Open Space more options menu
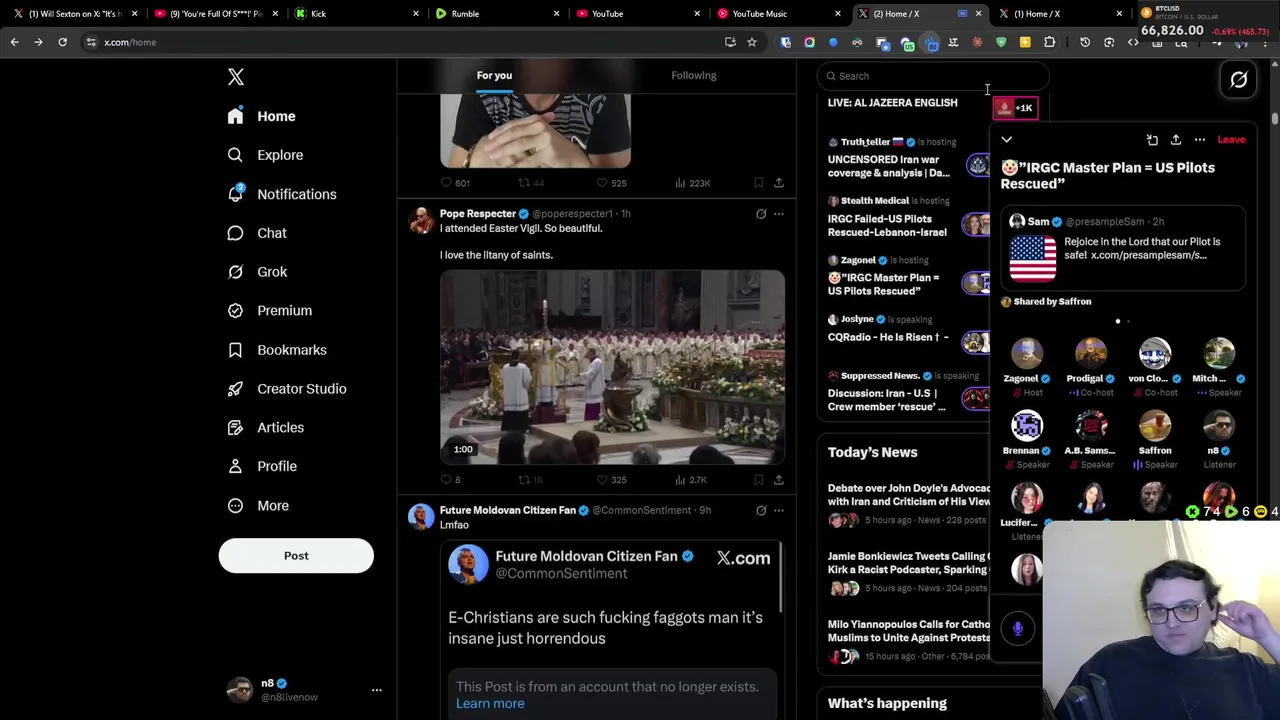 1200,140
